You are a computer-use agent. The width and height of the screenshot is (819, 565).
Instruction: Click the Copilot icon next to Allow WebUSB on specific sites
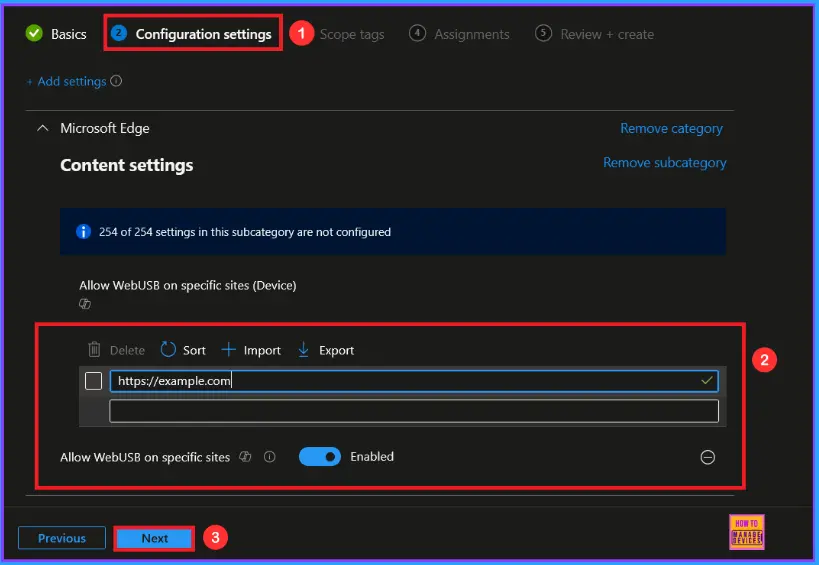pyautogui.click(x=245, y=457)
